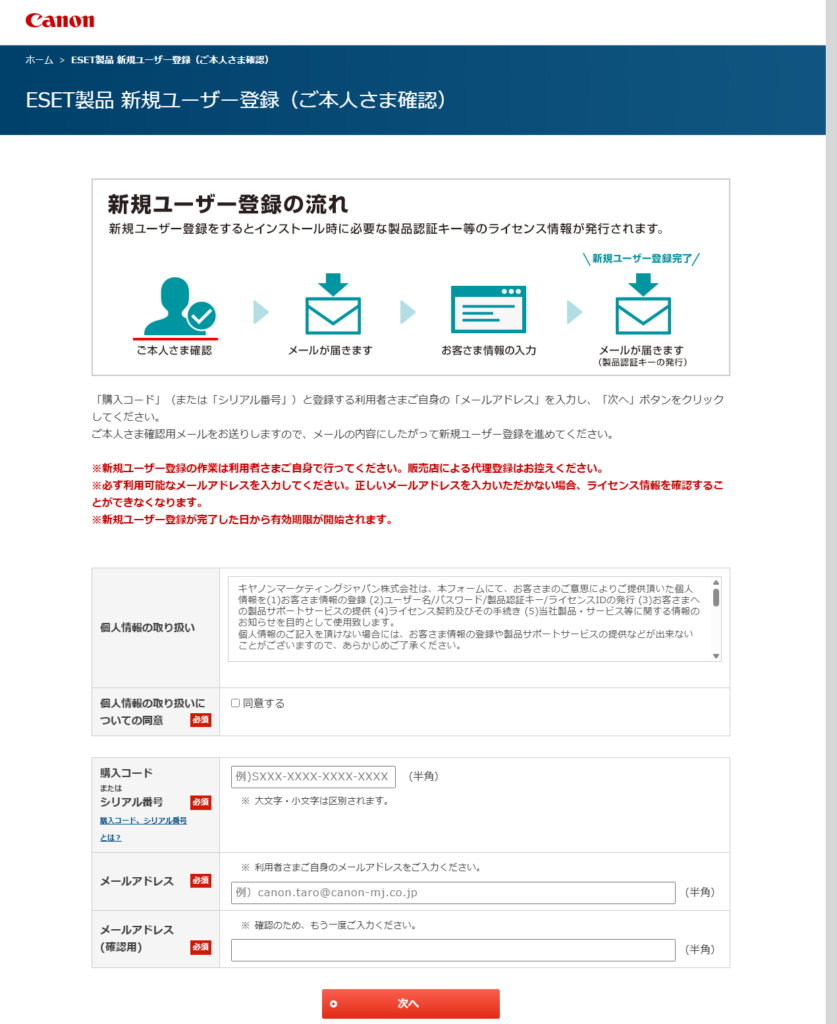This screenshot has height=1024, width=837.
Task: Click the page title ESET製品 新規ユーザー登録（ご本人さま確認）
Action: point(235,100)
